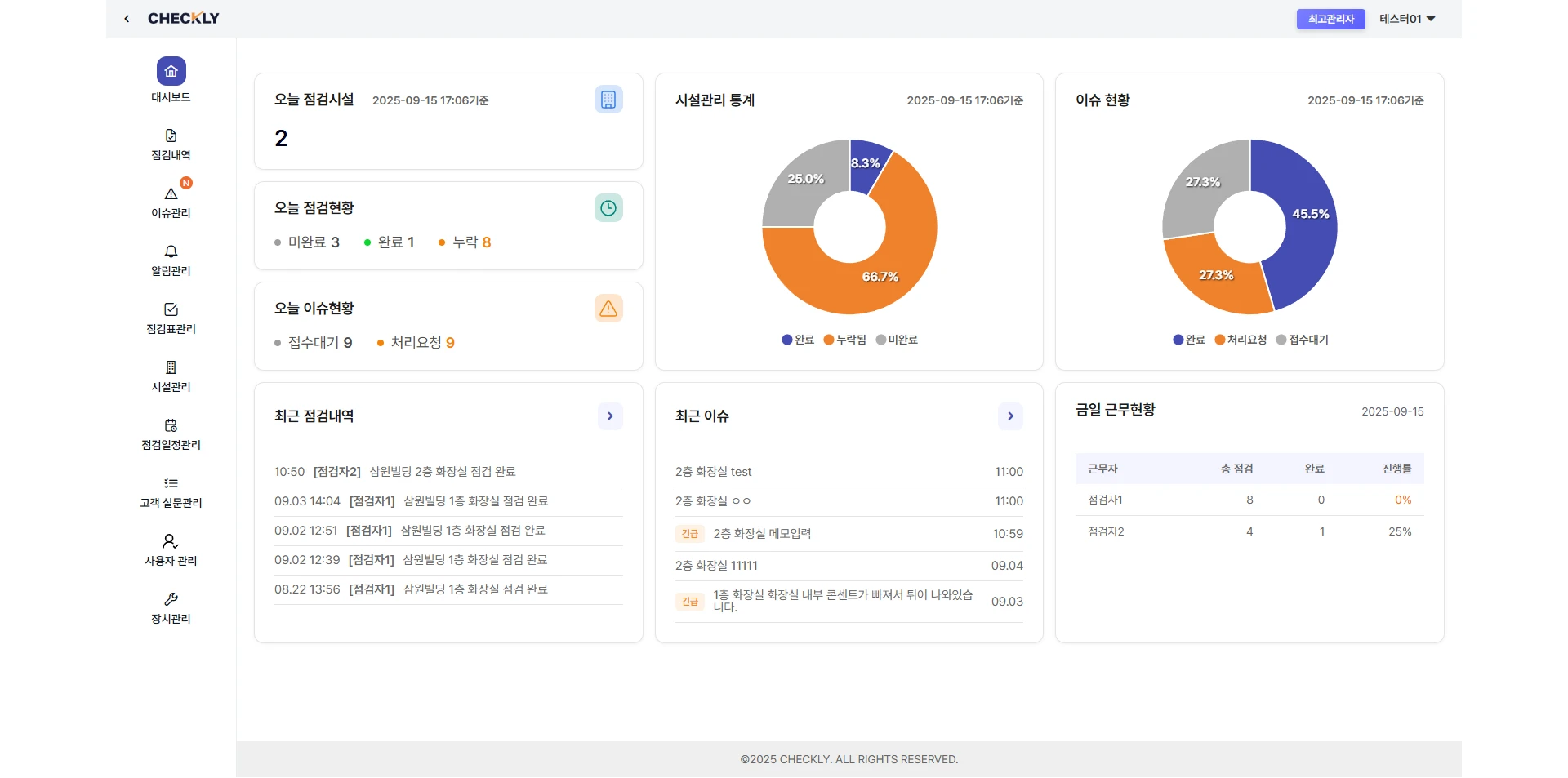Expand 최근 점검내역 with the chevron
Screen dimensions: 1568x778
coord(610,416)
